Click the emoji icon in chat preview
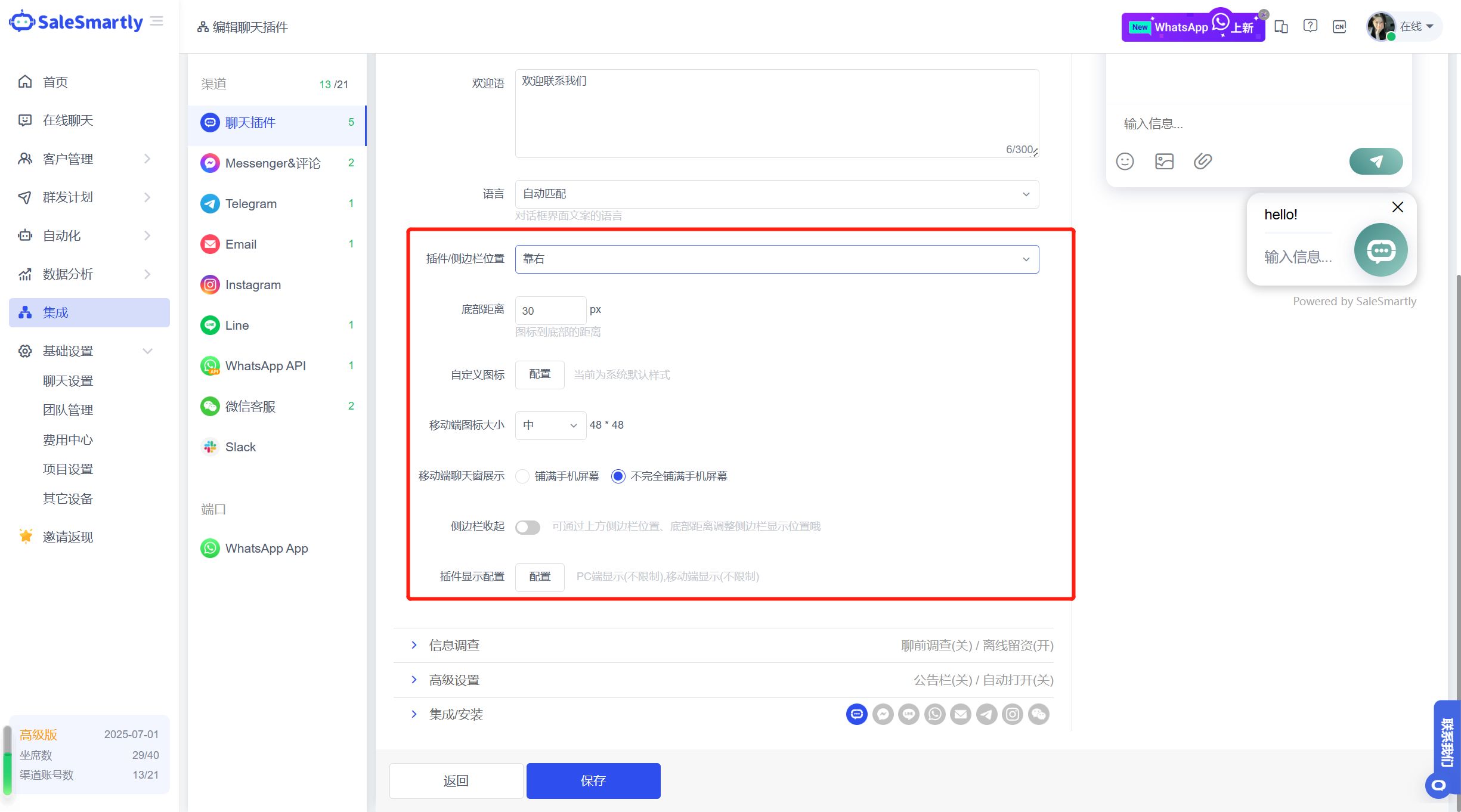 coord(1125,161)
